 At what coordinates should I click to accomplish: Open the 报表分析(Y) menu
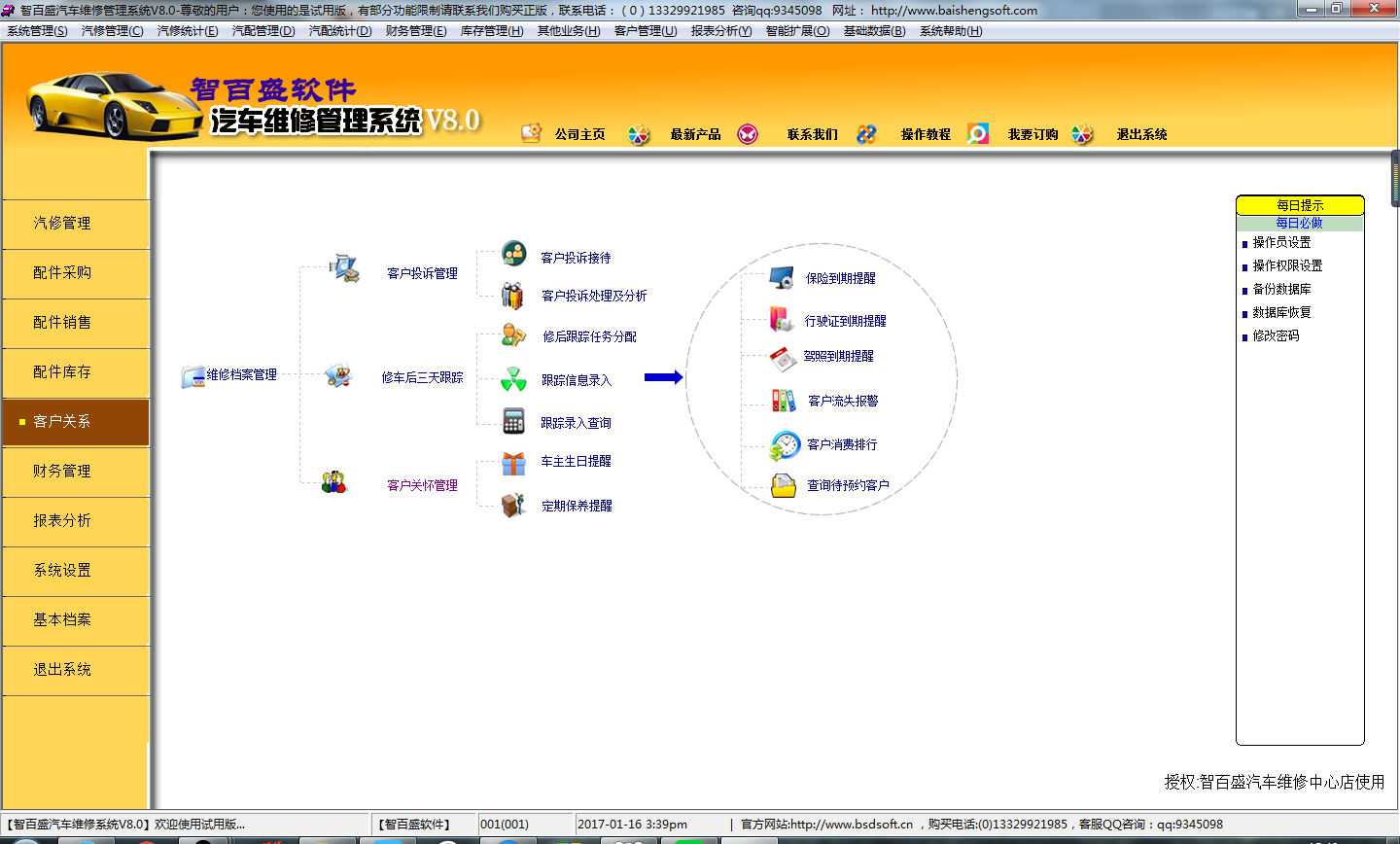[x=720, y=31]
